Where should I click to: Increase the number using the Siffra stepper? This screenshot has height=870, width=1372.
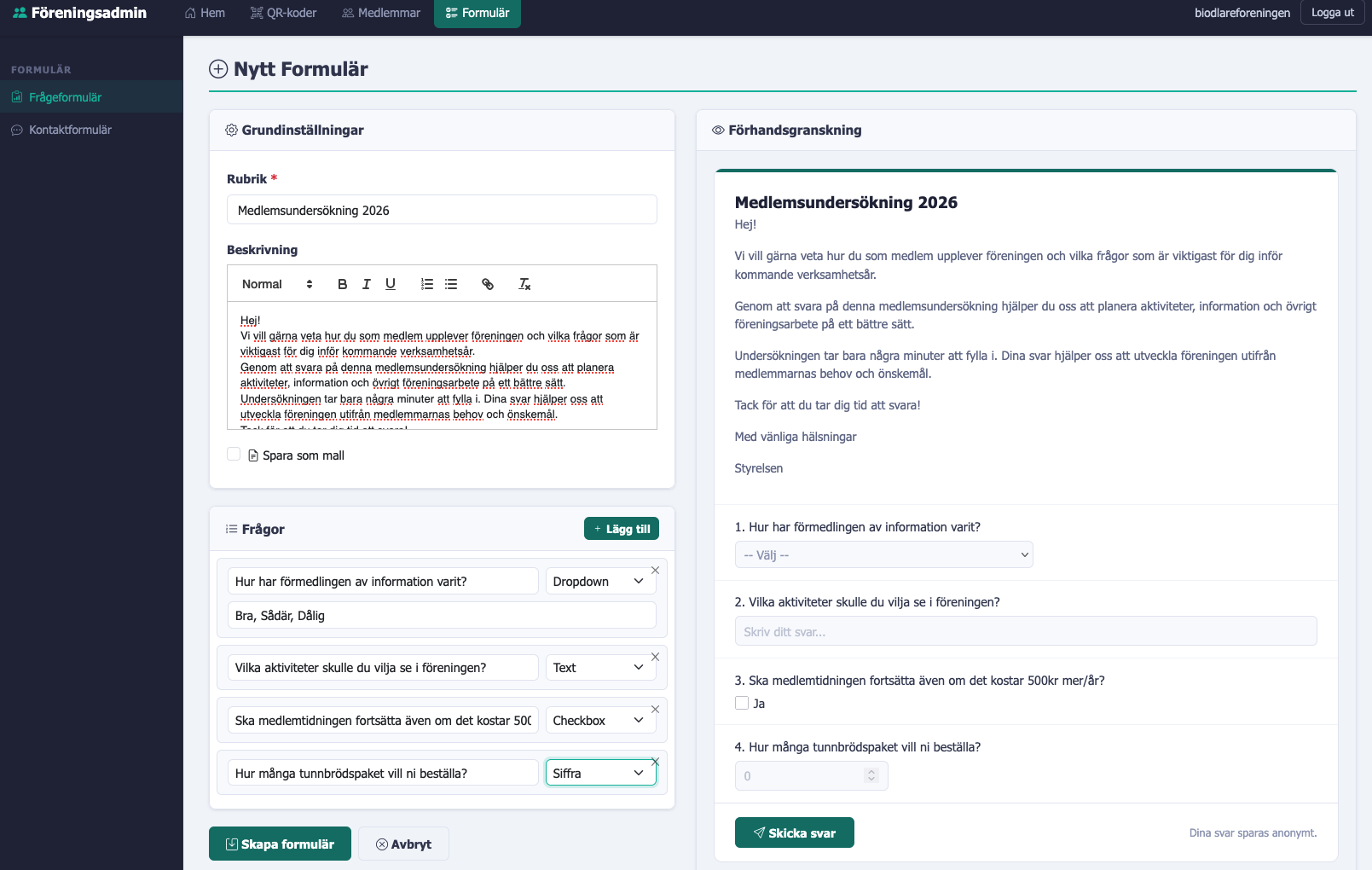click(871, 772)
